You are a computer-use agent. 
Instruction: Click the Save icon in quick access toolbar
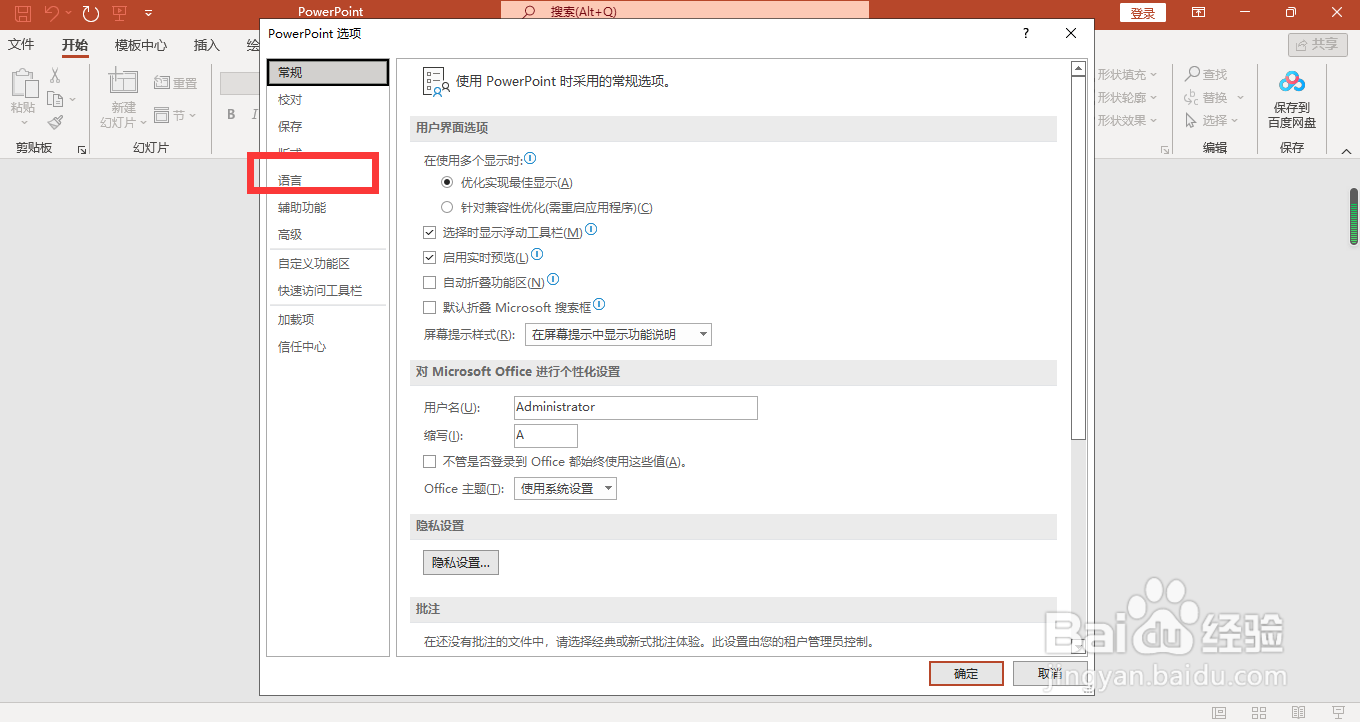(22, 13)
